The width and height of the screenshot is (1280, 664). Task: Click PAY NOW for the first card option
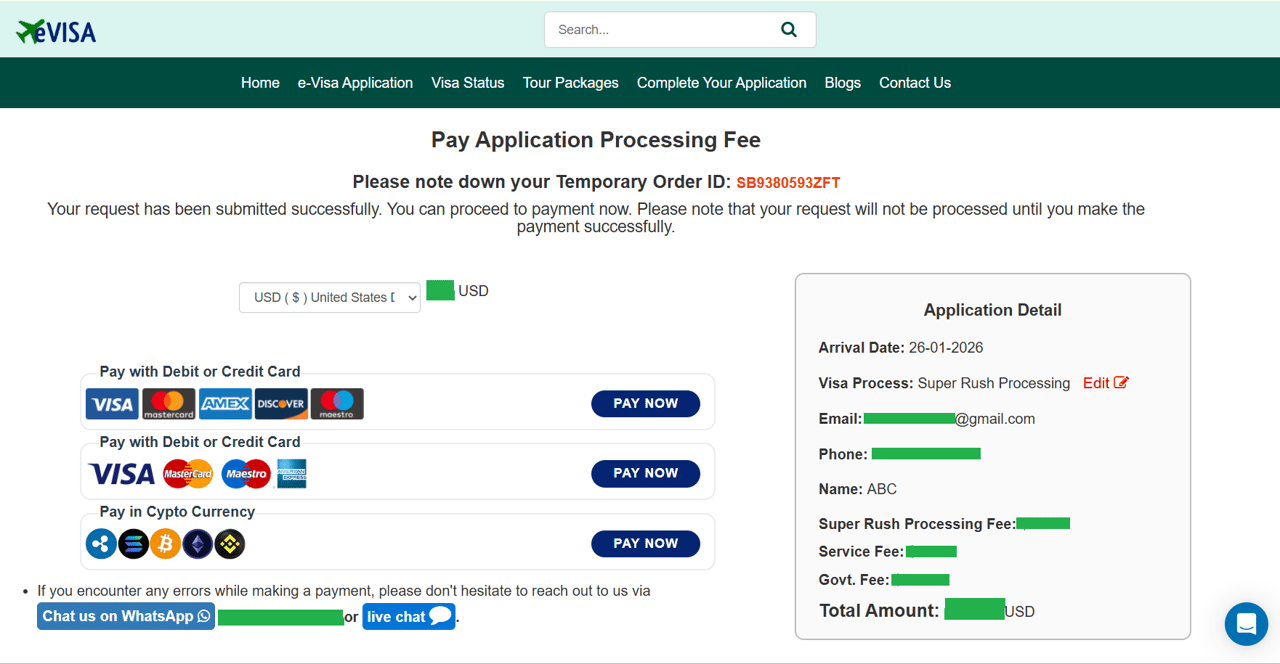[645, 403]
